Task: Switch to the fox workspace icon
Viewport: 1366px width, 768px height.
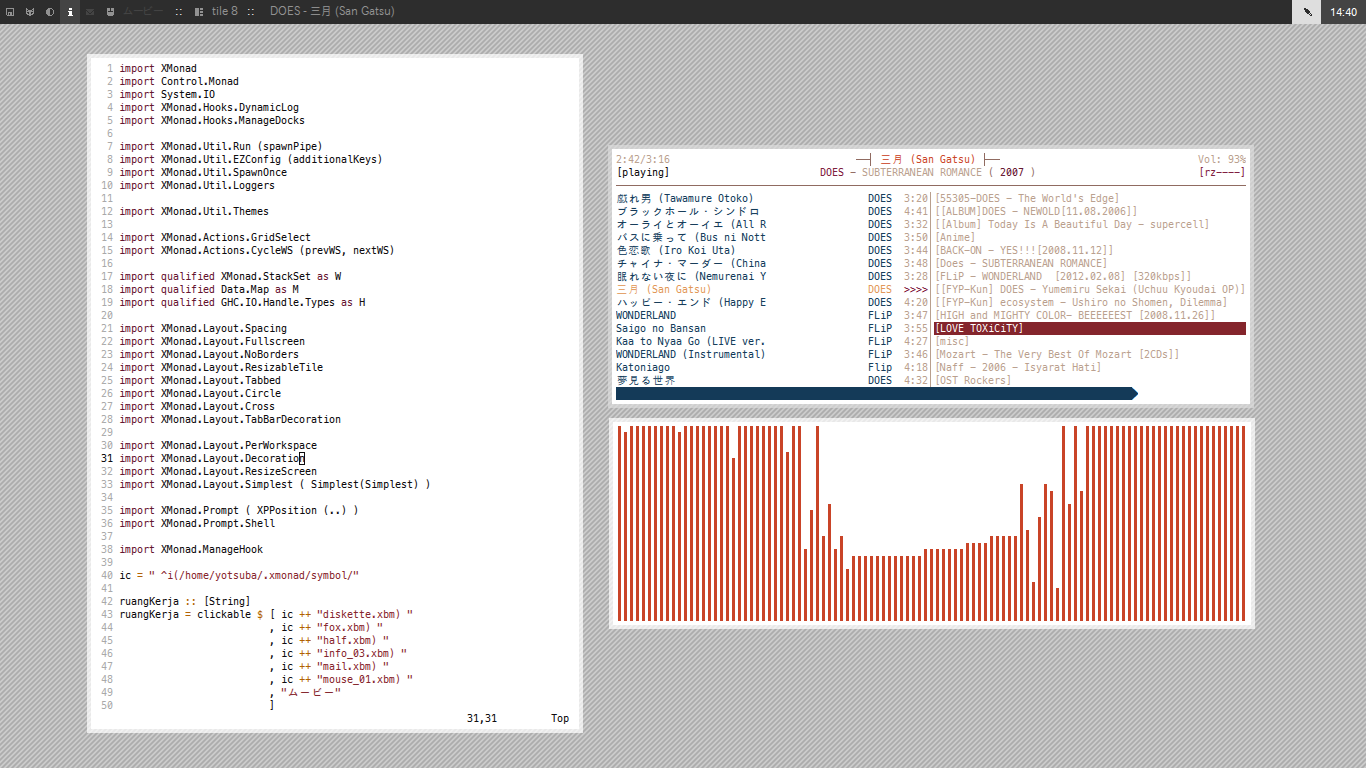Action: click(30, 12)
